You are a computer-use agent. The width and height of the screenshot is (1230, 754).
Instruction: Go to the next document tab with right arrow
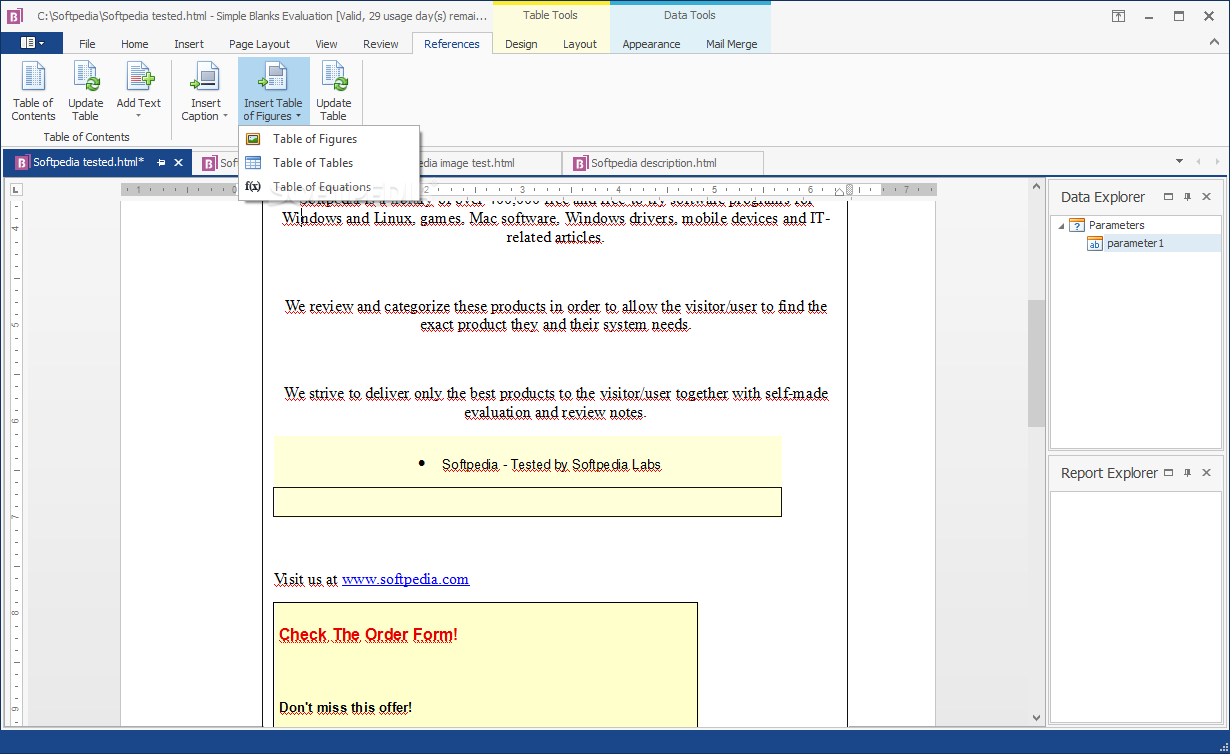[1217, 162]
